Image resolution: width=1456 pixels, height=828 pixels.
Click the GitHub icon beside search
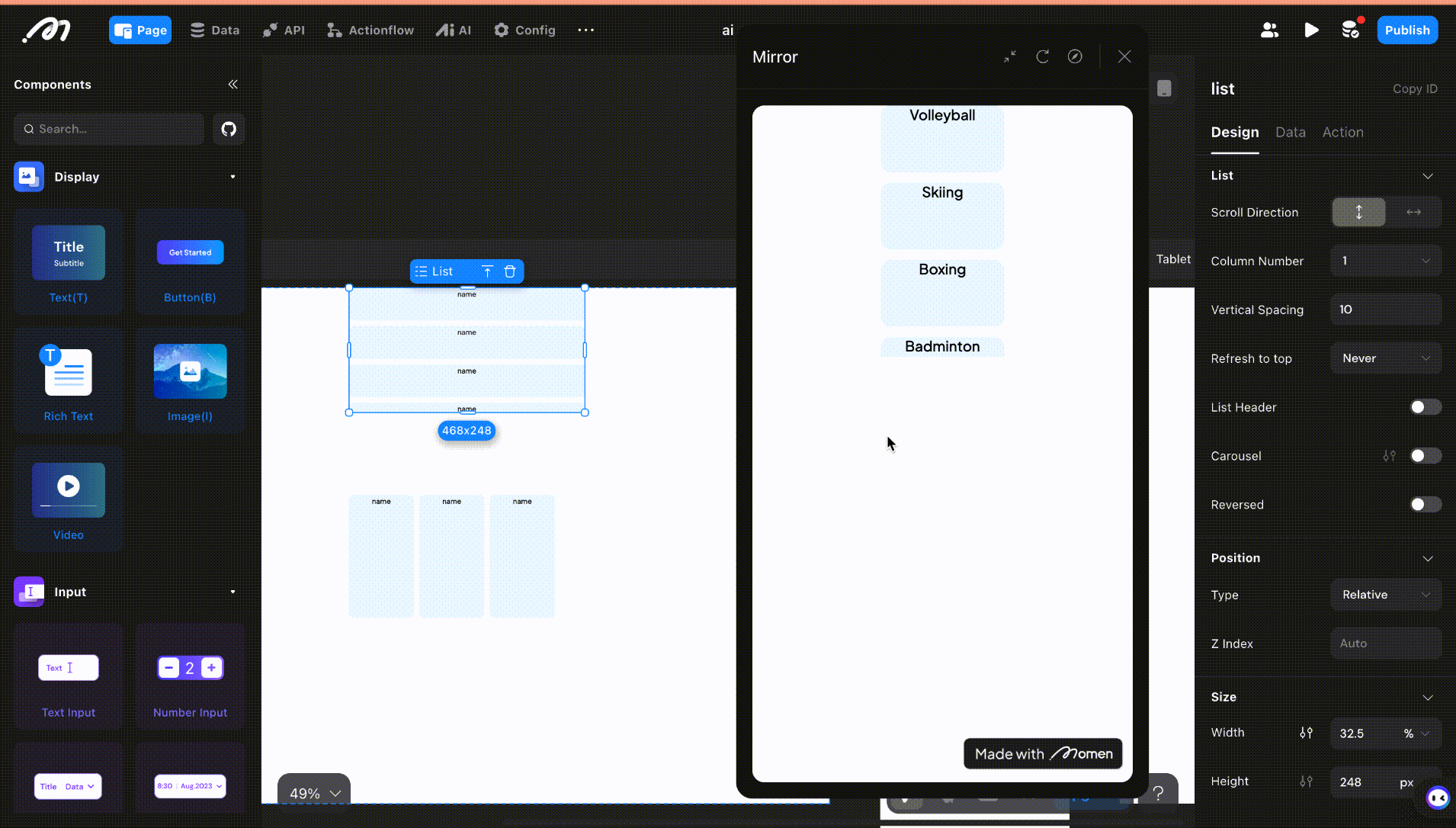[229, 129]
